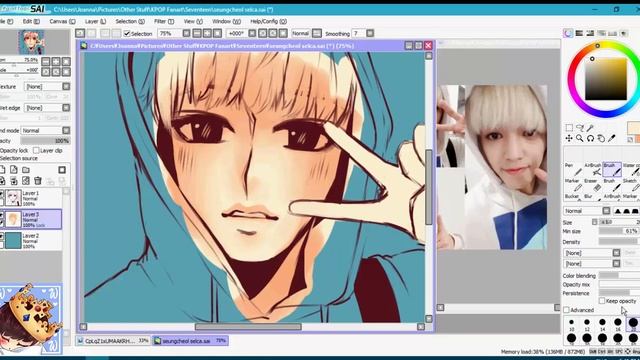Select the Eraser tool
Viewport: 640px width, 360px height.
[593, 184]
